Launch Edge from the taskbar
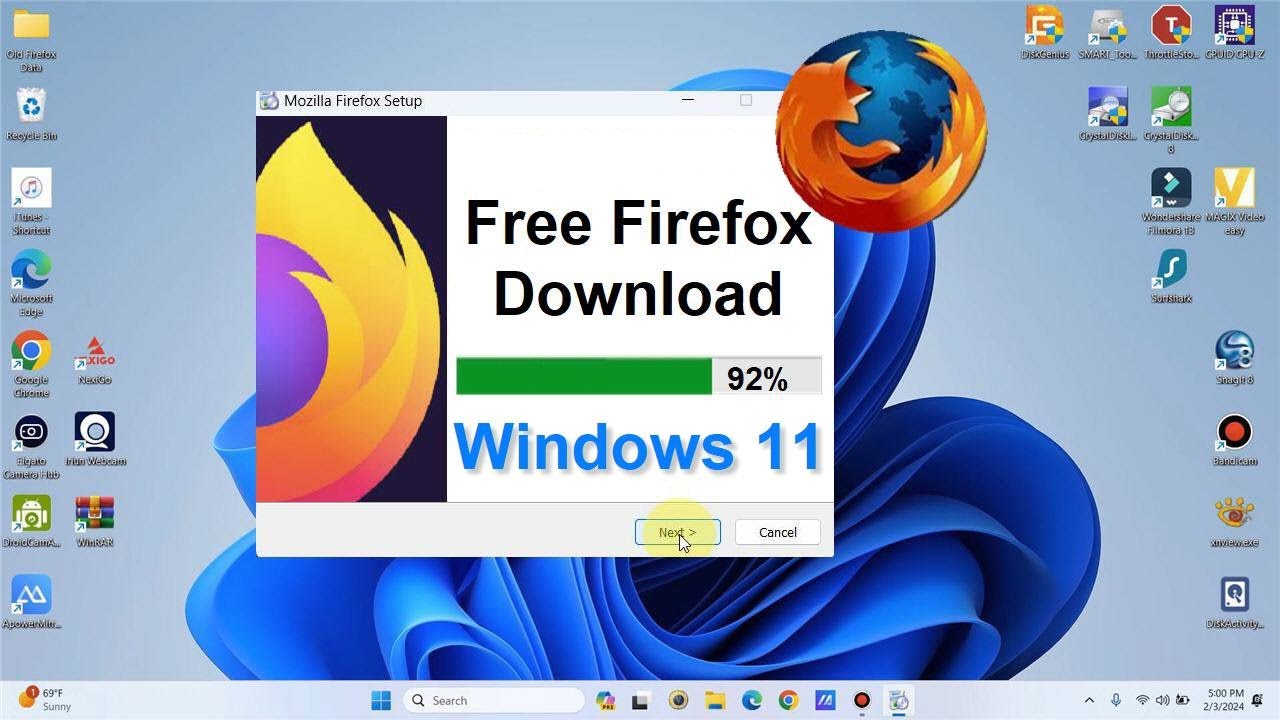 click(751, 700)
